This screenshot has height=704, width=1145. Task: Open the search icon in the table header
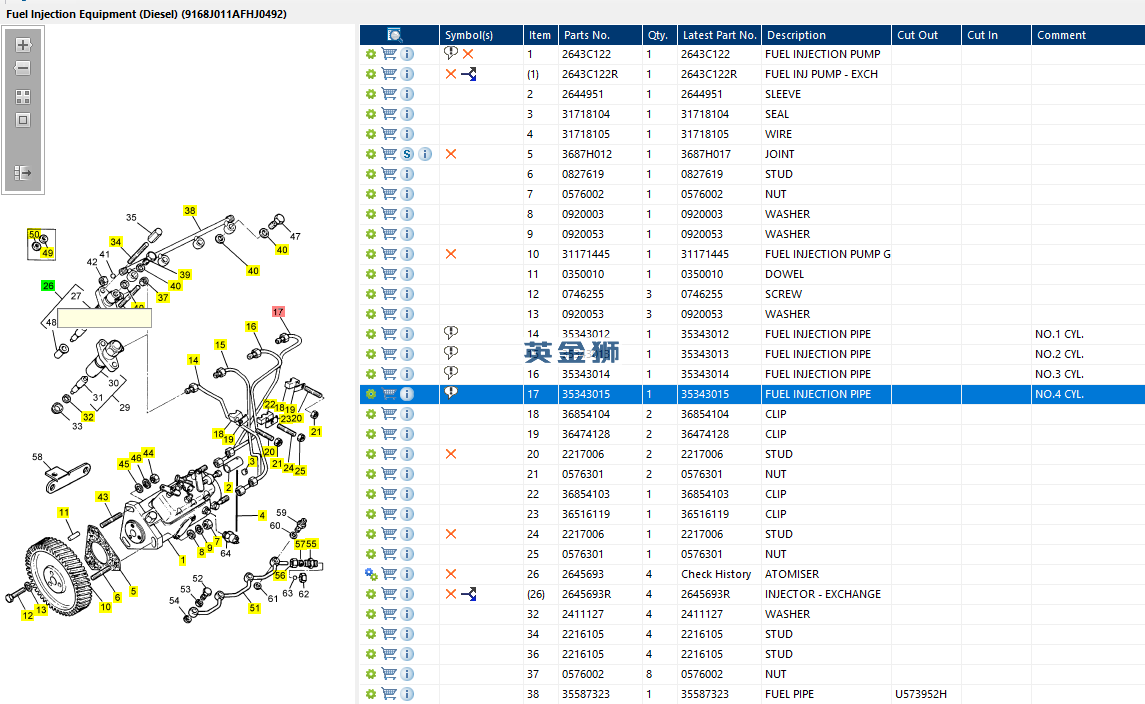point(394,35)
